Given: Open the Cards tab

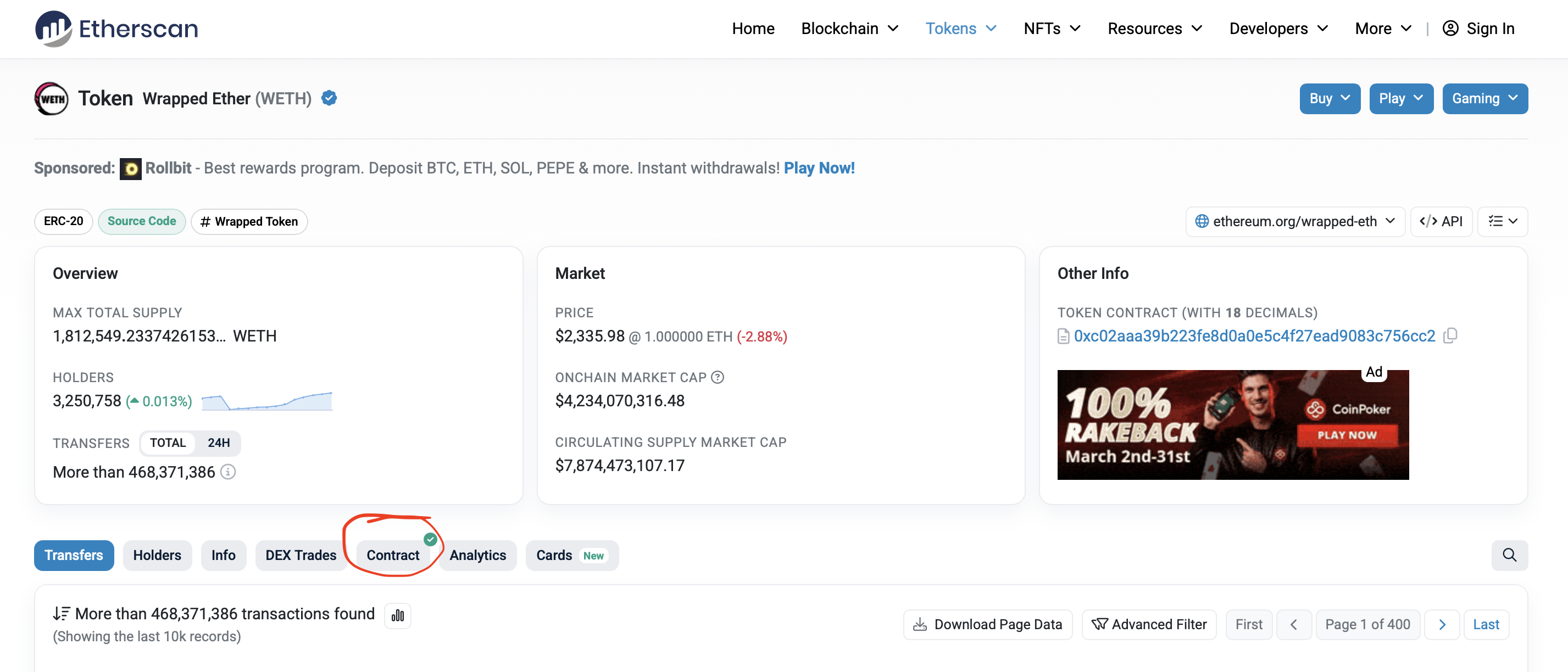Looking at the screenshot, I should click(571, 555).
